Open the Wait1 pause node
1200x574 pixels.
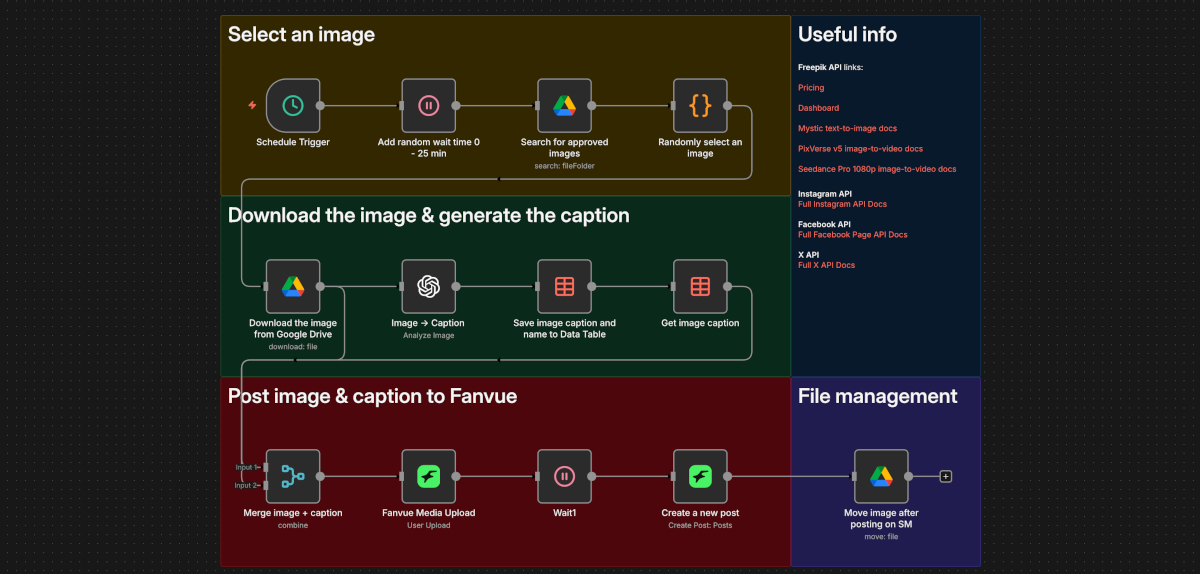tap(564, 476)
